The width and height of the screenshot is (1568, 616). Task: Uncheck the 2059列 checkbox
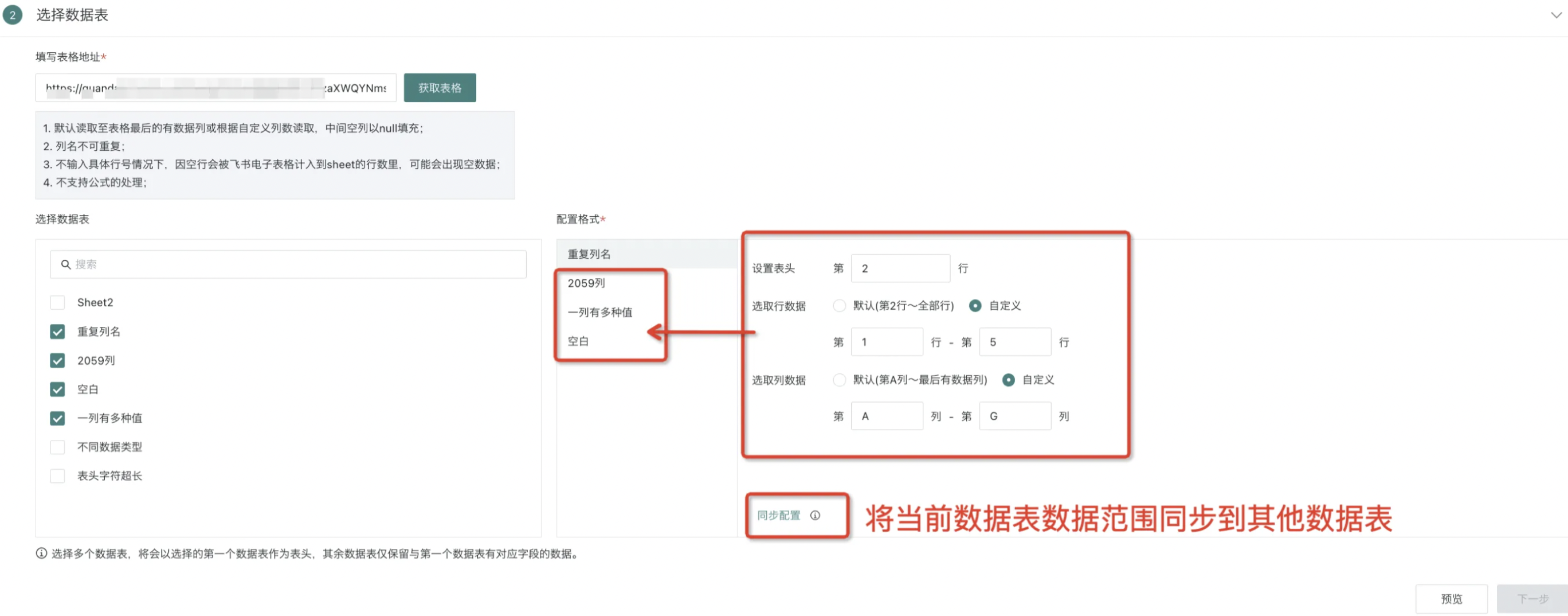click(57, 360)
